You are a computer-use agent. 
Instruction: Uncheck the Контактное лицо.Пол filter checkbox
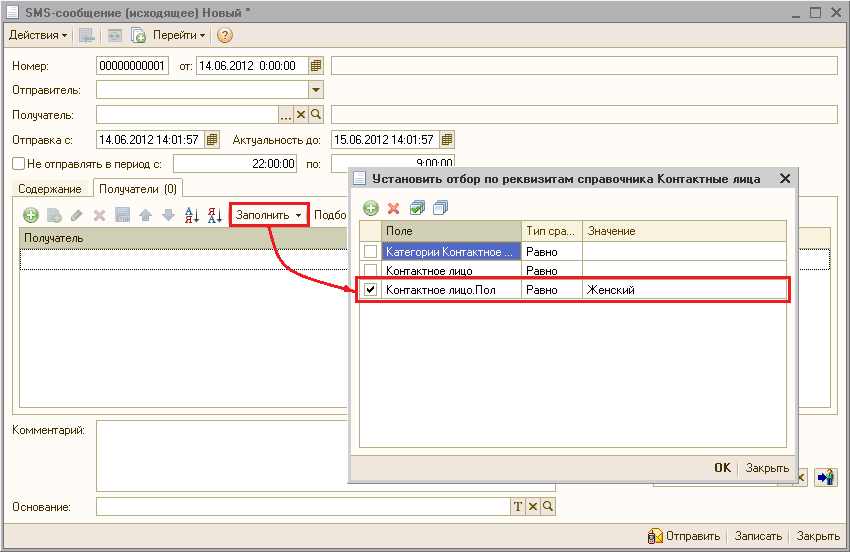click(x=371, y=290)
